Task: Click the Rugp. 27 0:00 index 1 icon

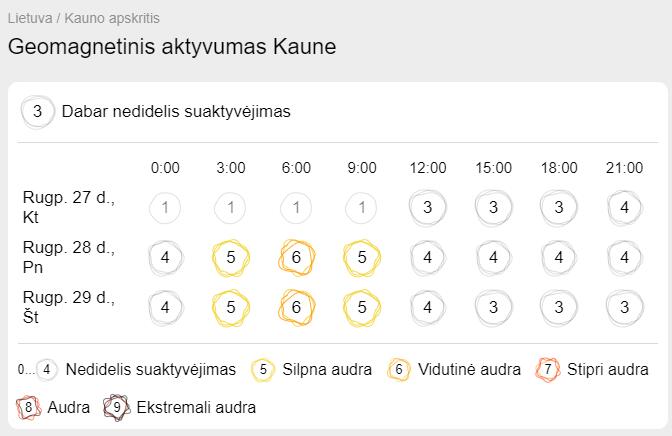Action: 165,207
